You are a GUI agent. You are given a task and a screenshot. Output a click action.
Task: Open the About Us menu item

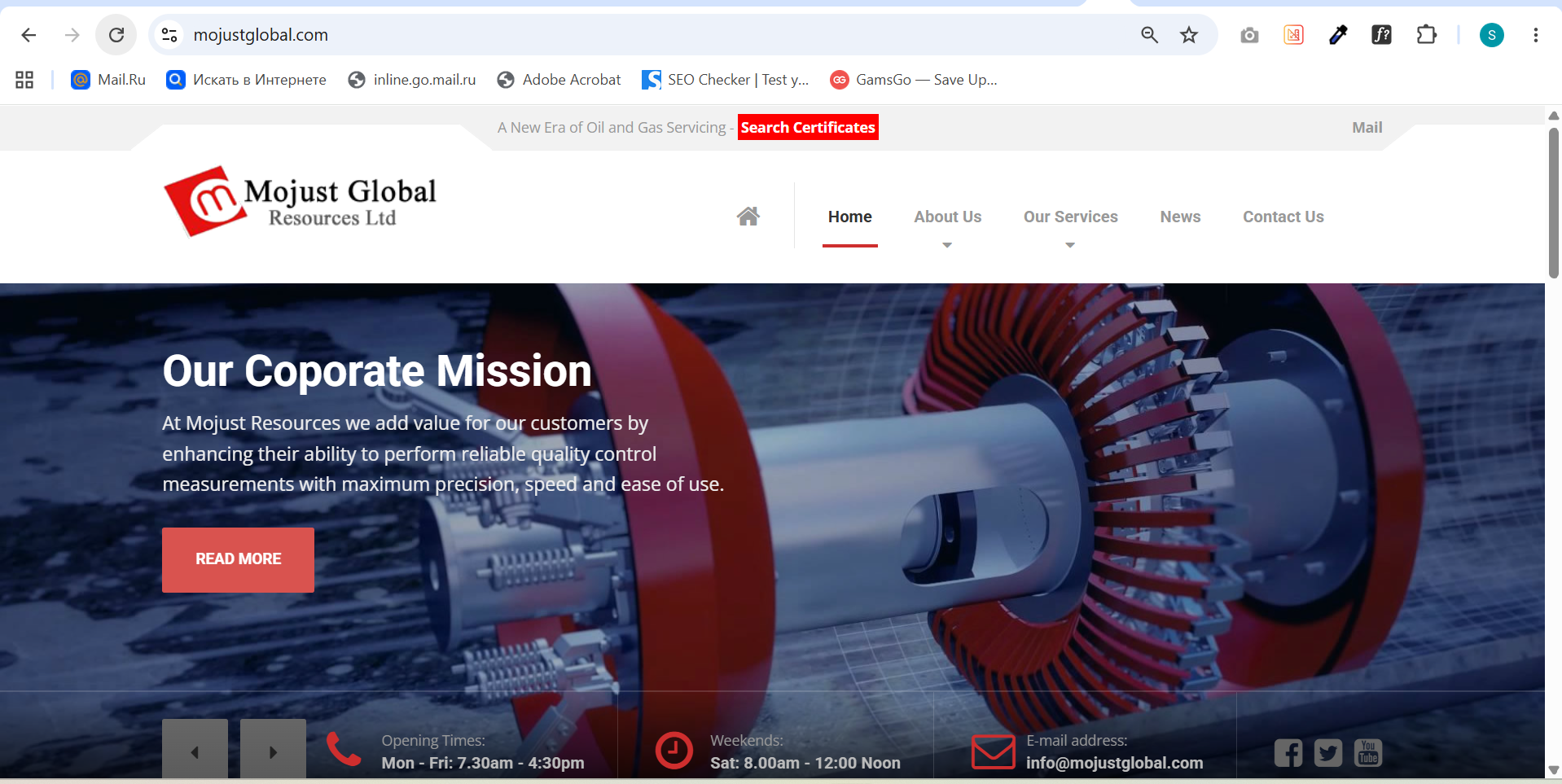[x=948, y=217]
